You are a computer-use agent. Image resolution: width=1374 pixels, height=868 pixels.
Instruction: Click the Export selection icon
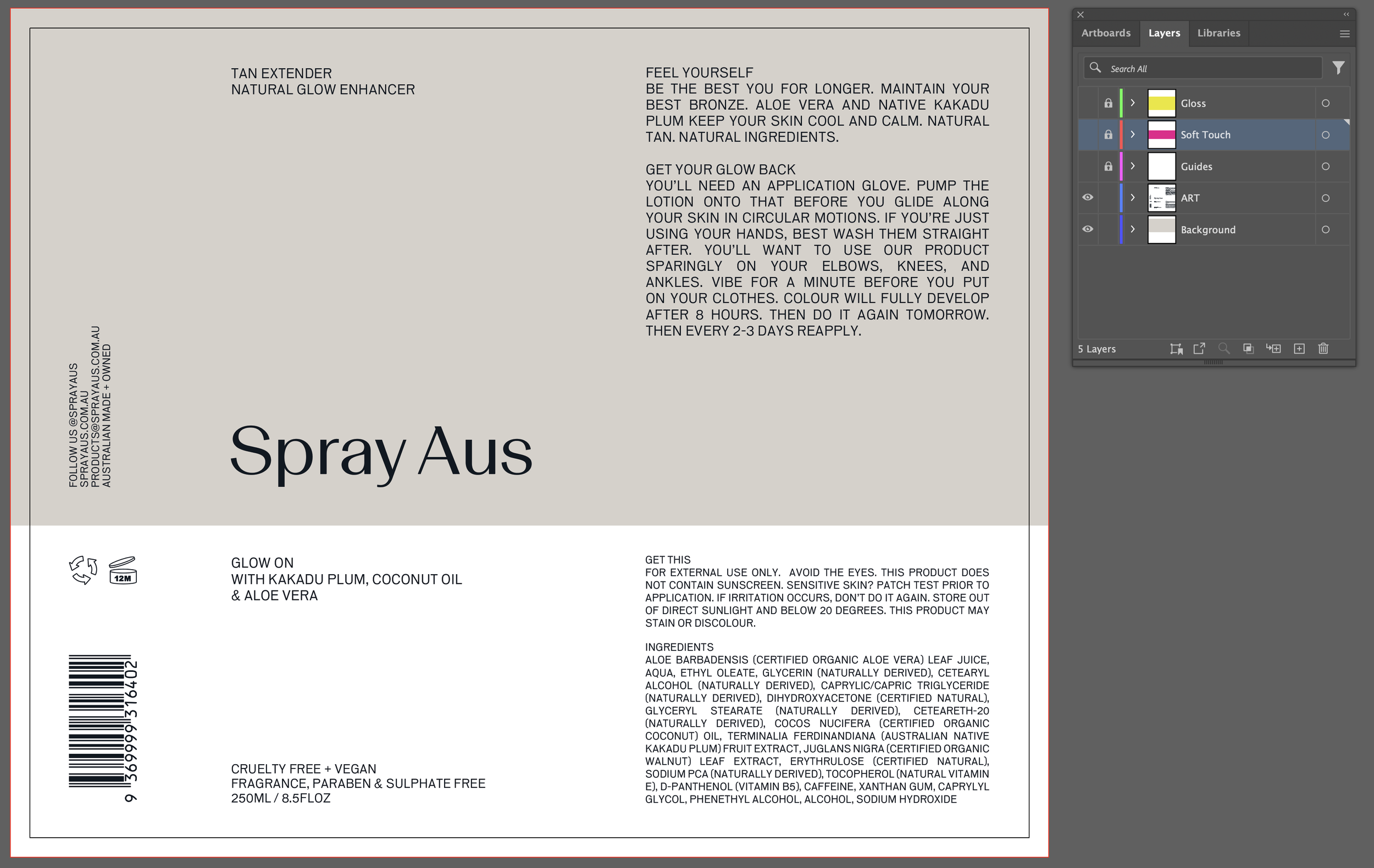[1199, 348]
